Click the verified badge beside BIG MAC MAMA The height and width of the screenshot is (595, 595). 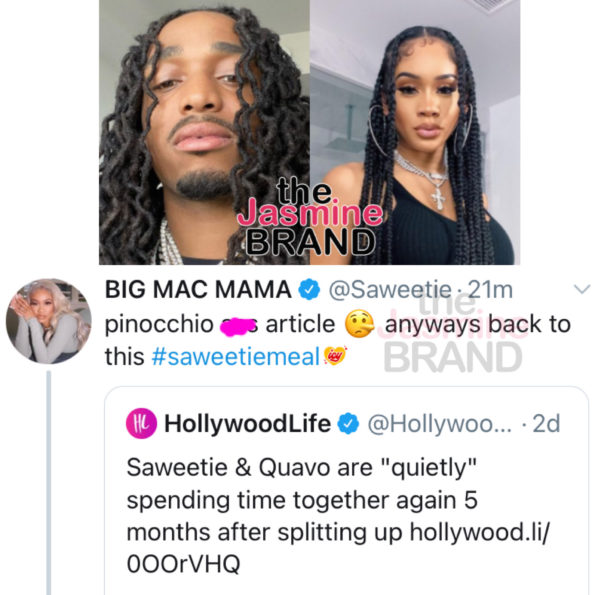pos(309,290)
